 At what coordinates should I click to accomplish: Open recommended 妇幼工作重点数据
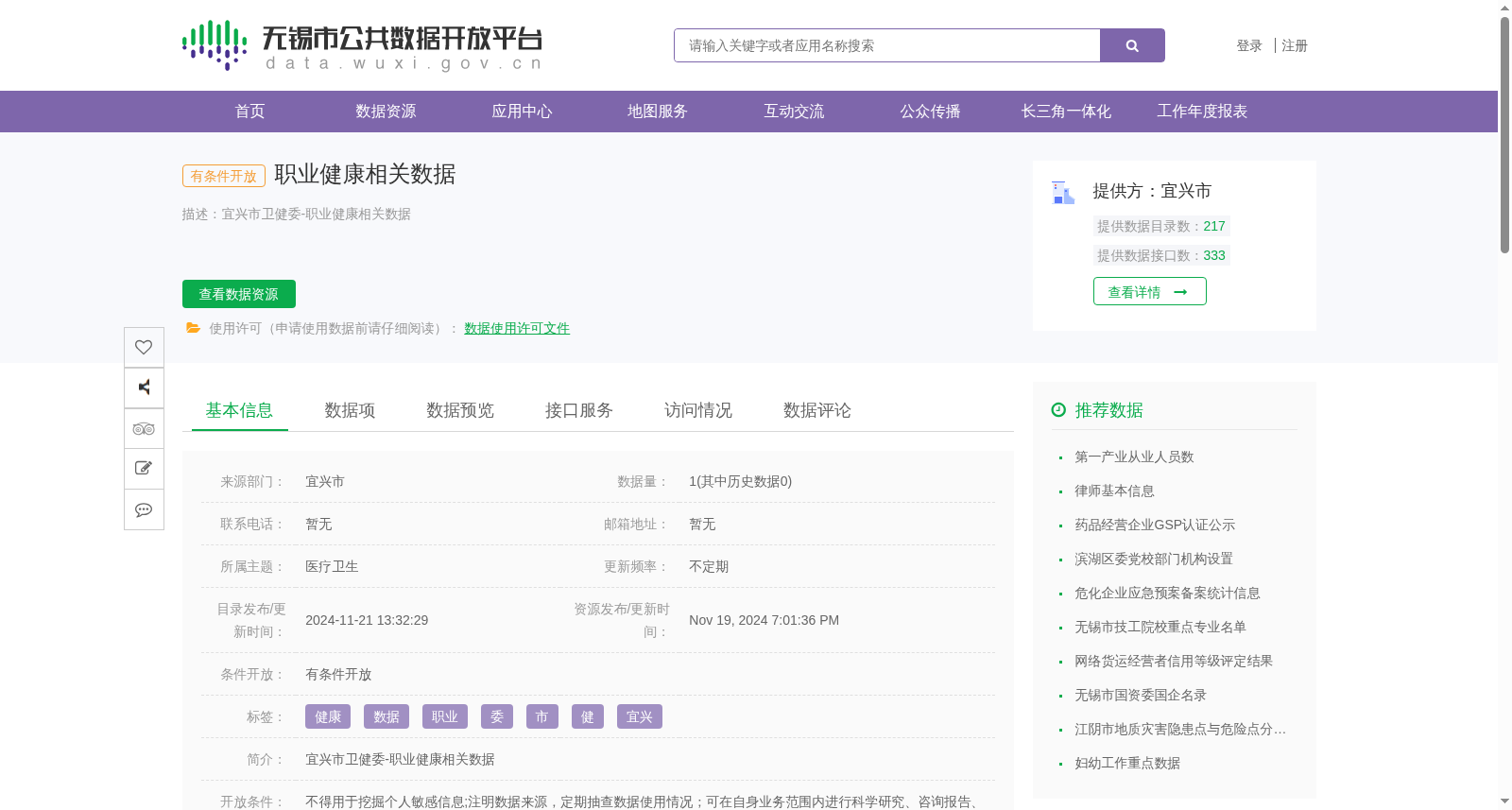point(1127,763)
